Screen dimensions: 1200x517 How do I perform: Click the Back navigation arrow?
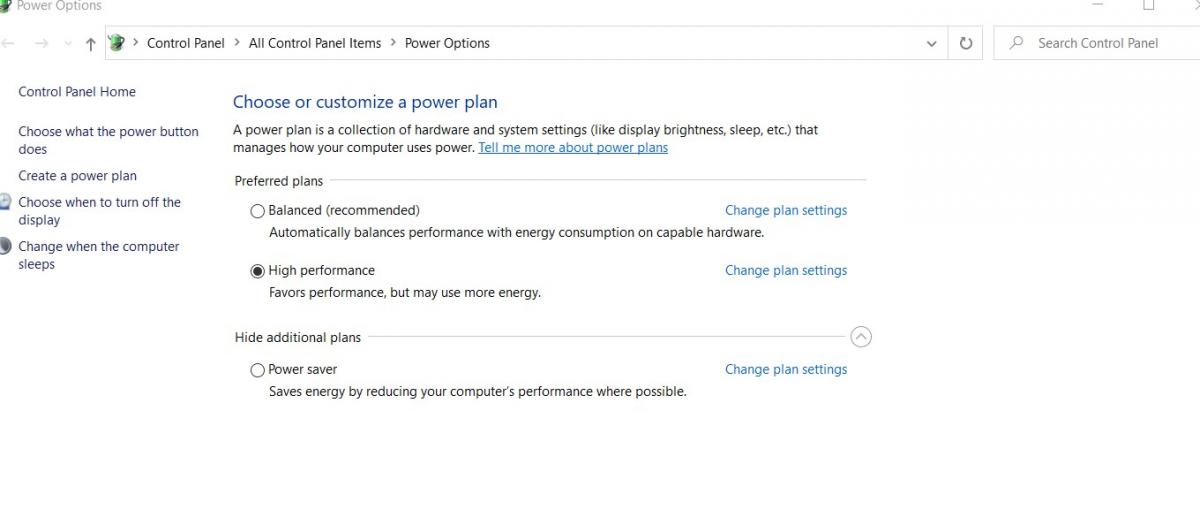point(7,43)
